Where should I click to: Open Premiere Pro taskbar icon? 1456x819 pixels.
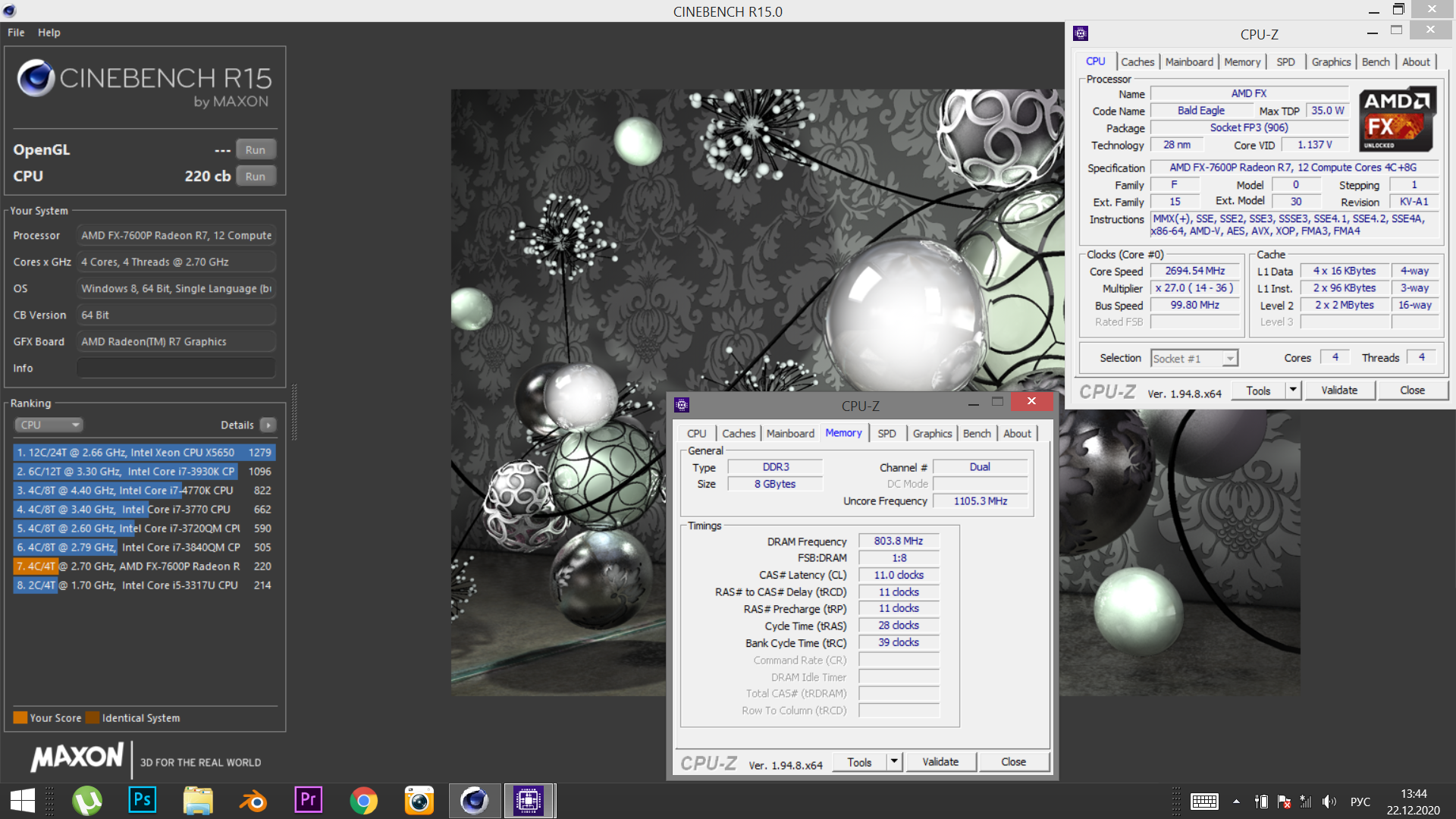tap(309, 800)
